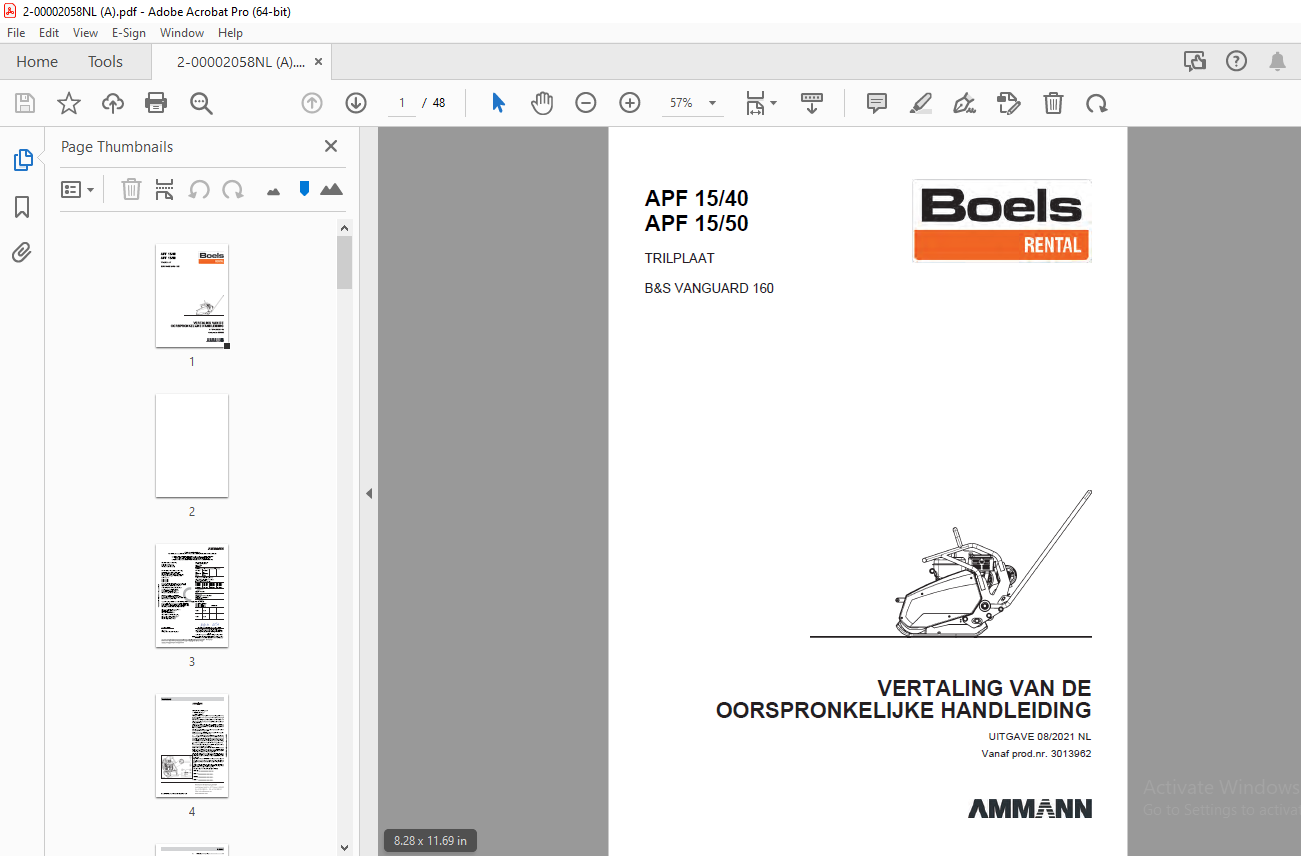Viewport: 1301px width, 856px height.
Task: Select the blank page 2 thumbnail
Action: click(192, 446)
